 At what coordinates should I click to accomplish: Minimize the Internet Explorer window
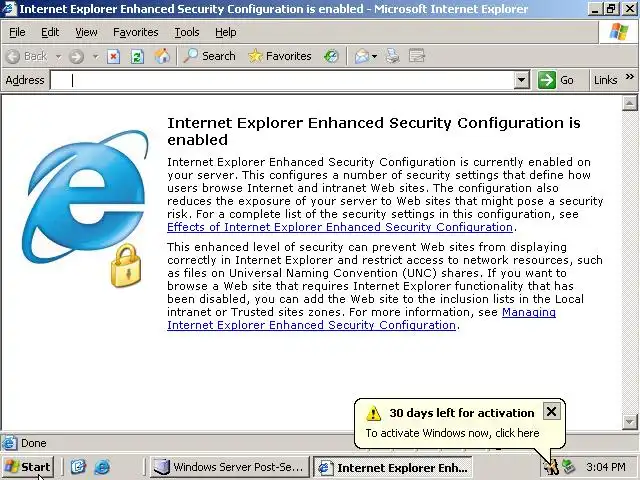595,9
